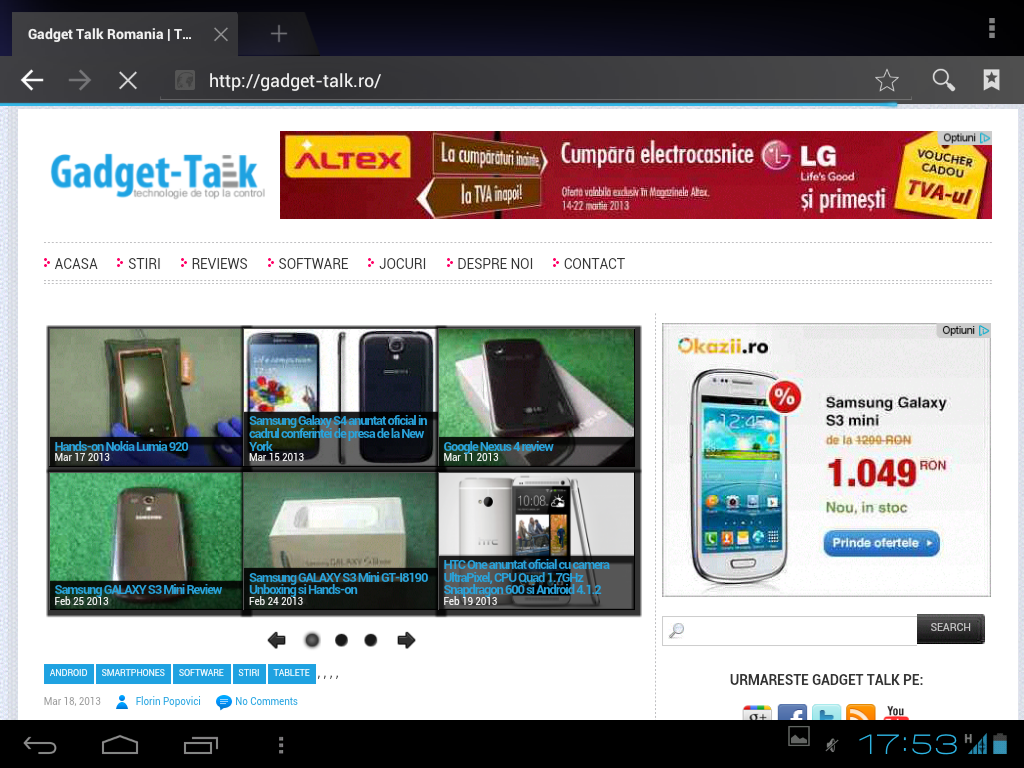The image size is (1024, 768).
Task: Click the SEARCH button
Action: pyautogui.click(x=951, y=628)
